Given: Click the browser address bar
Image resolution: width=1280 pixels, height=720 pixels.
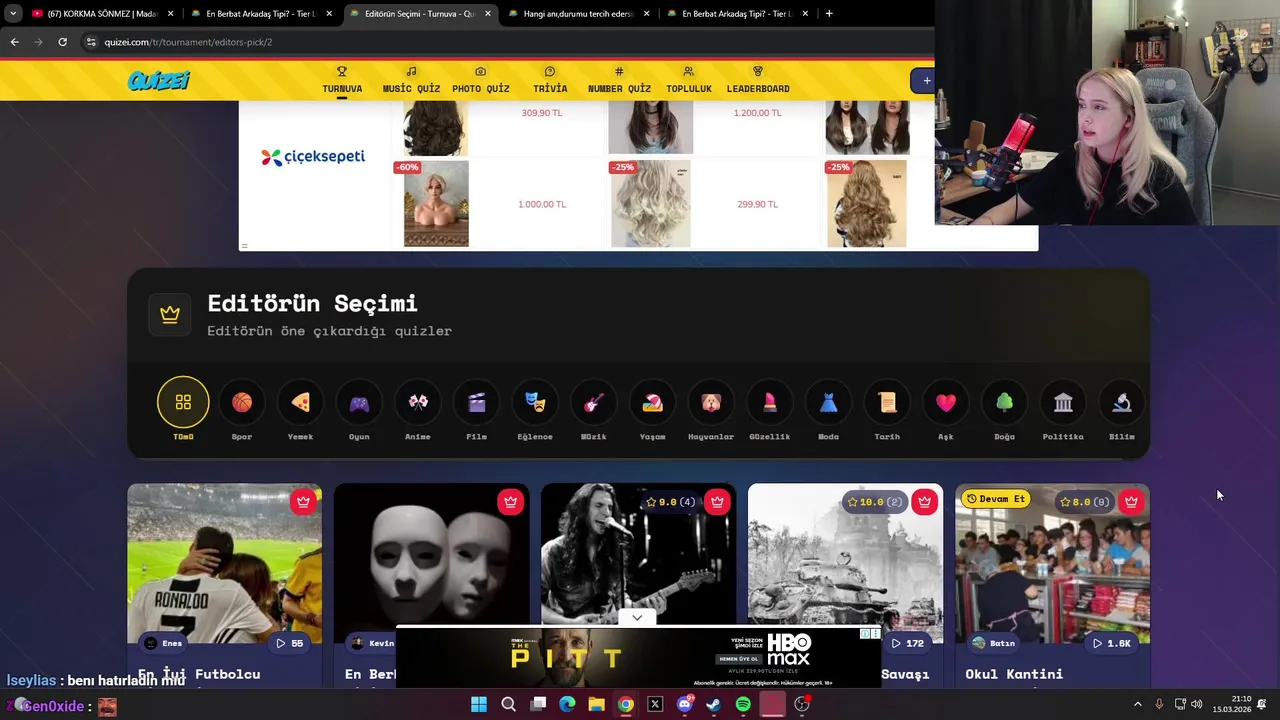Looking at the screenshot, I should (x=510, y=42).
